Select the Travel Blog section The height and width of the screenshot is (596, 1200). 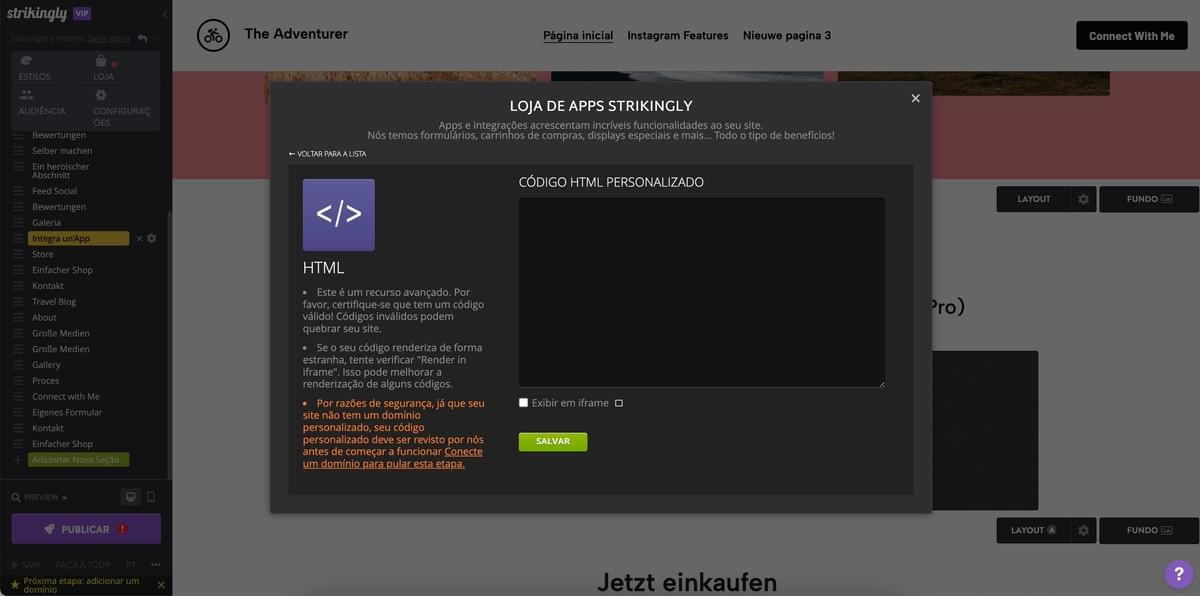point(54,301)
